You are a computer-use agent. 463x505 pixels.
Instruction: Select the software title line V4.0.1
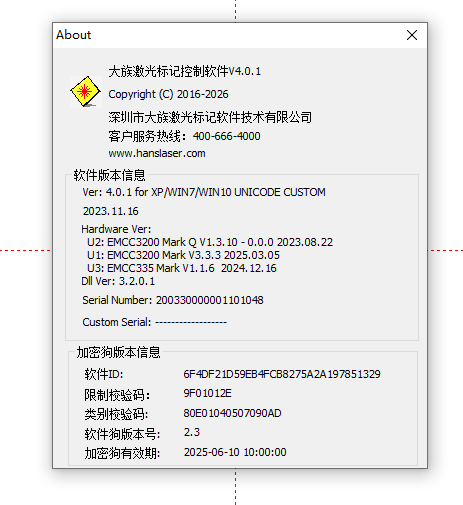click(185, 71)
